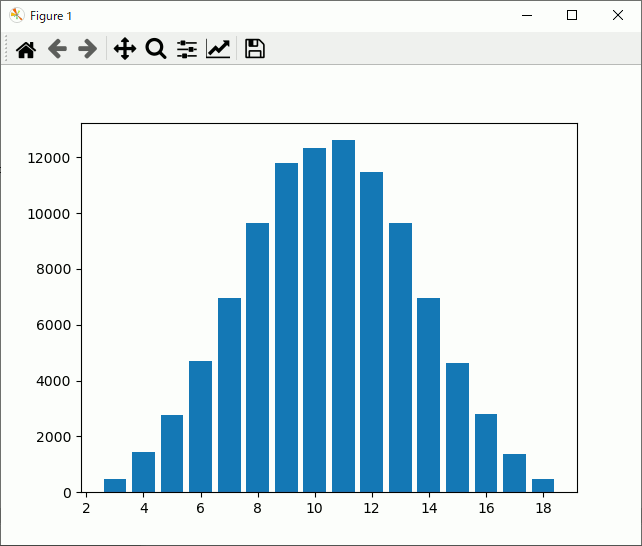642x546 pixels.
Task: Click y-axis label 12000
Action: click(49, 158)
